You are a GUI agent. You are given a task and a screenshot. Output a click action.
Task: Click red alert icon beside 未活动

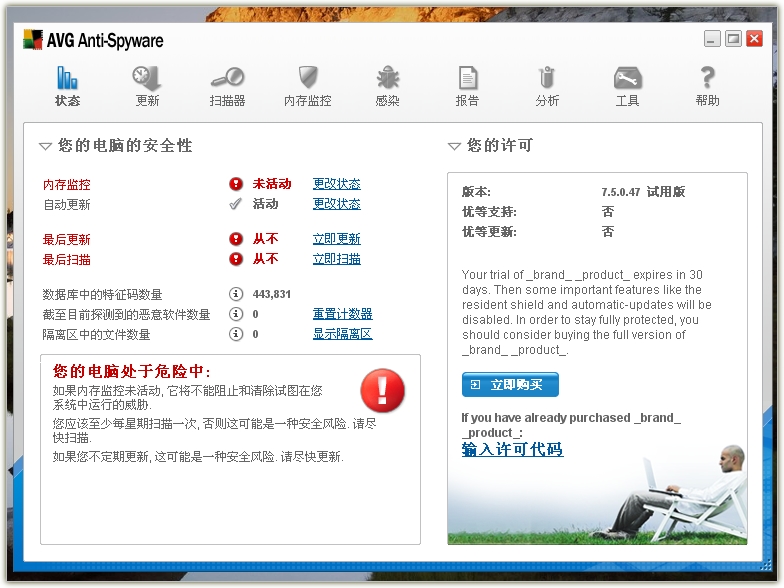coord(236,184)
